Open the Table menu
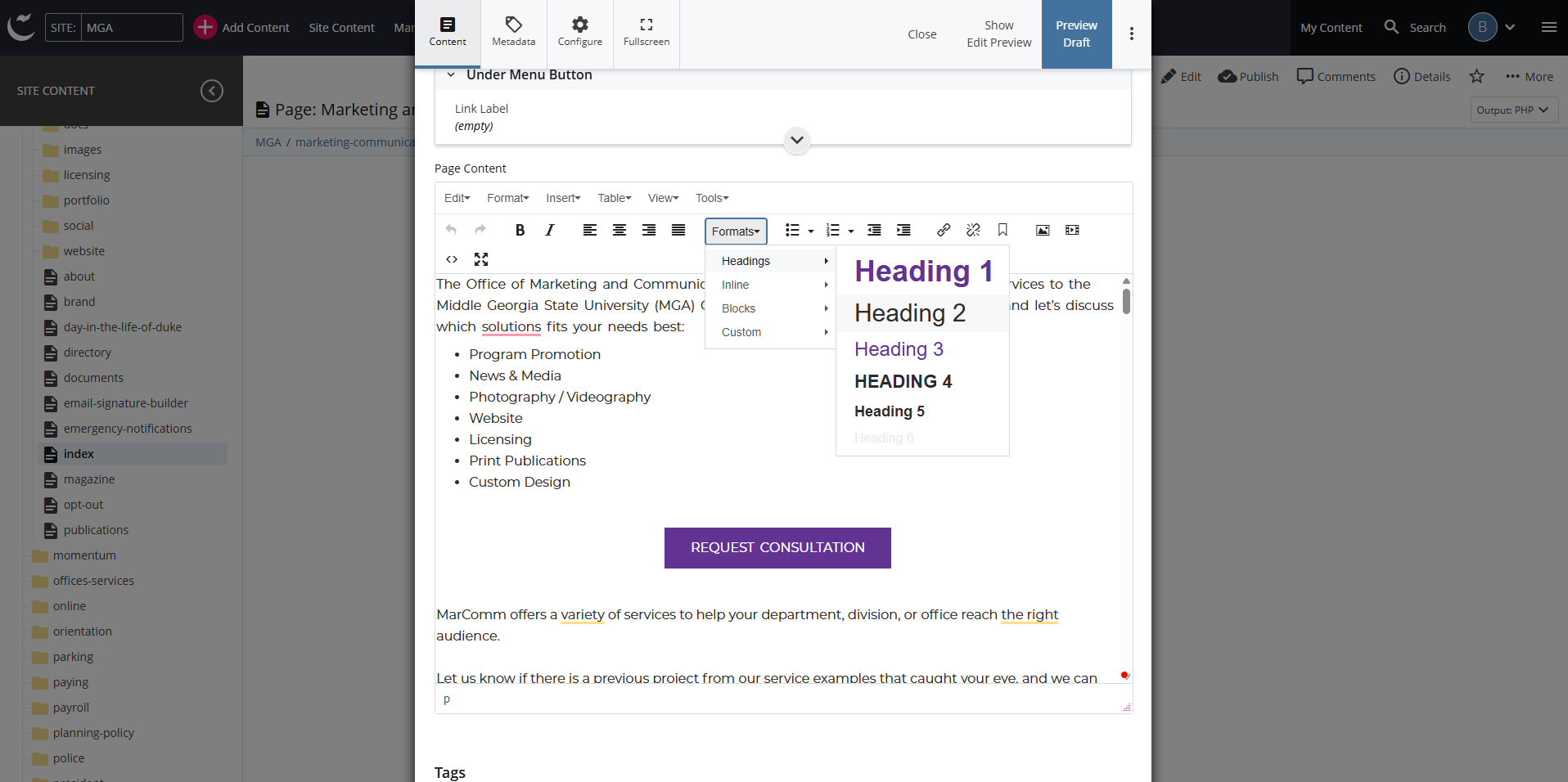Screen dimensions: 1568x782 click(614, 198)
